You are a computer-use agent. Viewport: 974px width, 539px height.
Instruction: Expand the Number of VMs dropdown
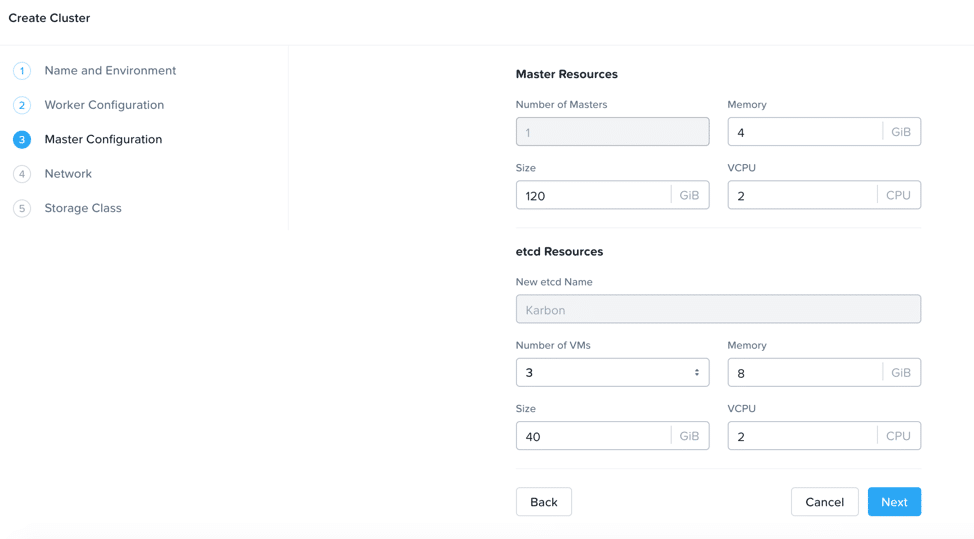click(602, 373)
